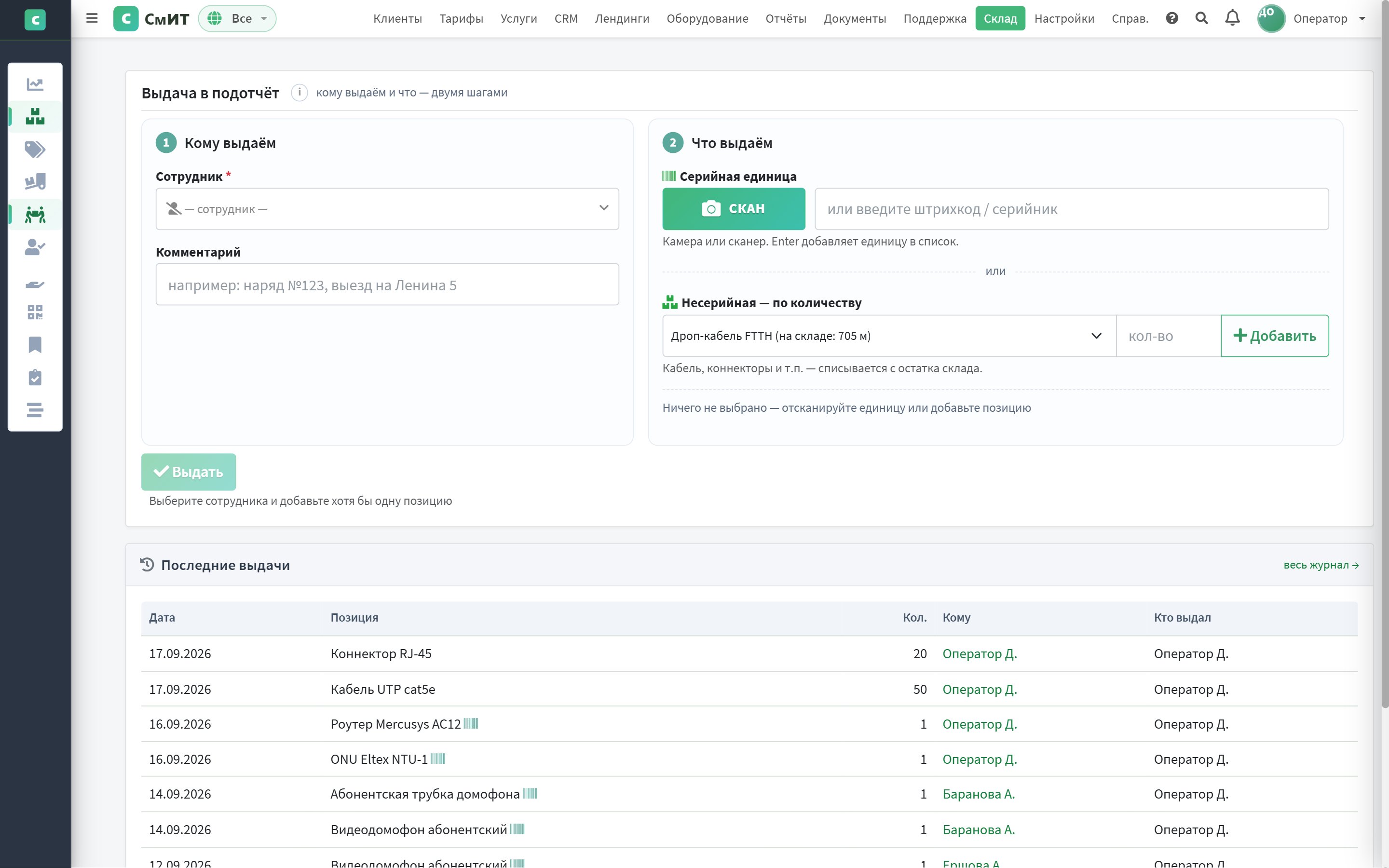
Task: Open the hand-holding sidebar icon
Action: [35, 284]
